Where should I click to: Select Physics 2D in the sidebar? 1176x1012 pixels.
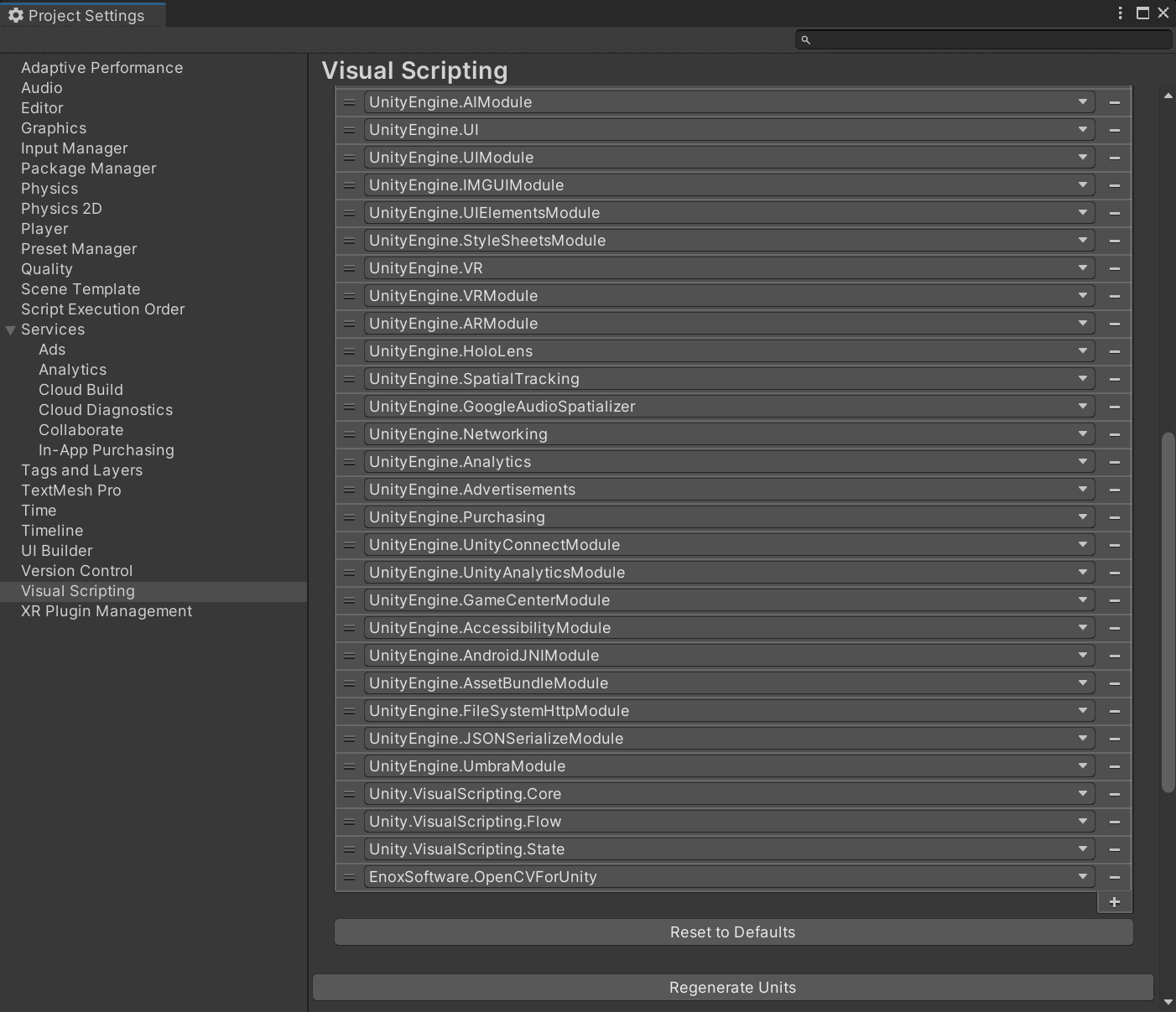click(61, 209)
